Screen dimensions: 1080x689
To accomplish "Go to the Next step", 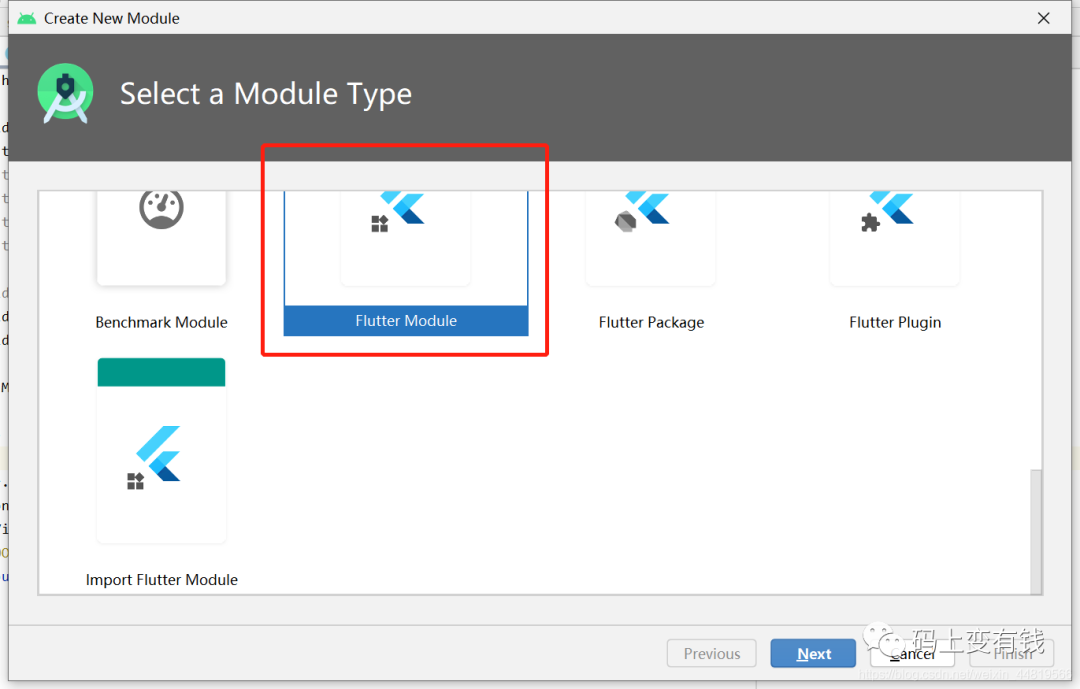I will pyautogui.click(x=813, y=653).
